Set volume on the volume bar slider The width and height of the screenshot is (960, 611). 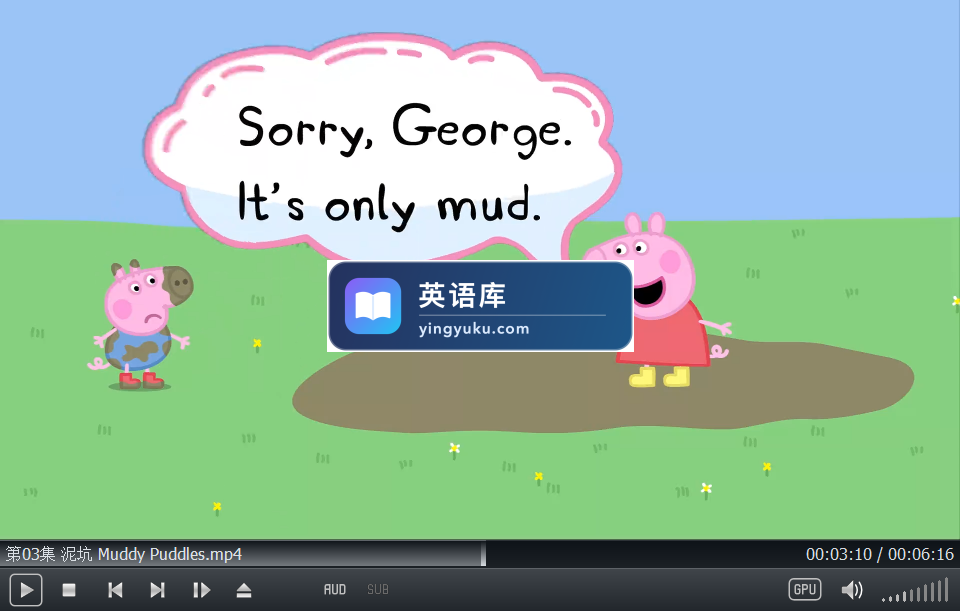(x=915, y=591)
